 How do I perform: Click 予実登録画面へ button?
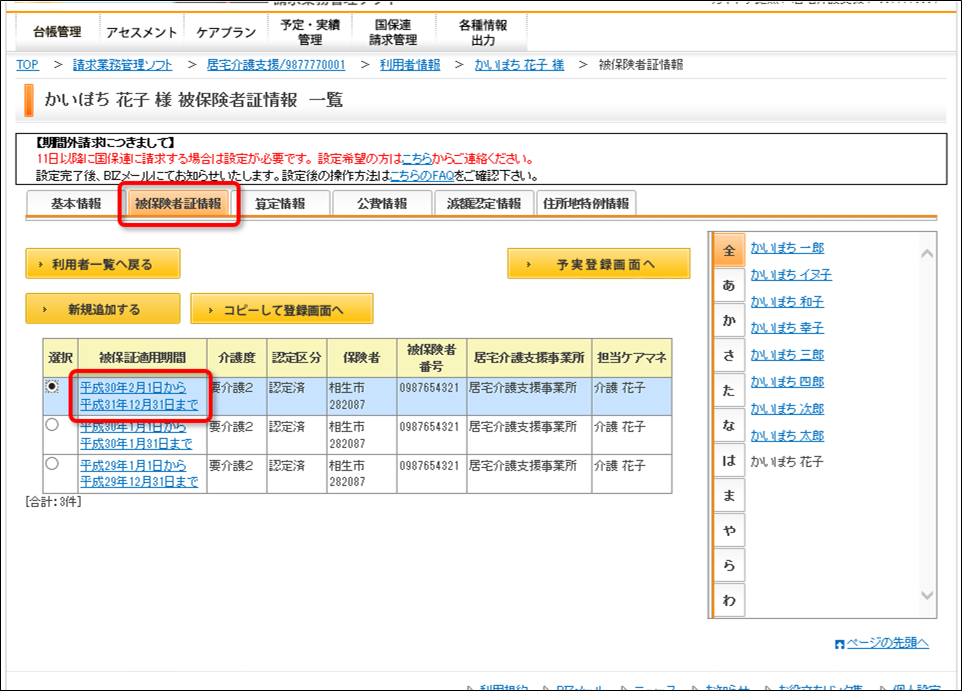[598, 264]
